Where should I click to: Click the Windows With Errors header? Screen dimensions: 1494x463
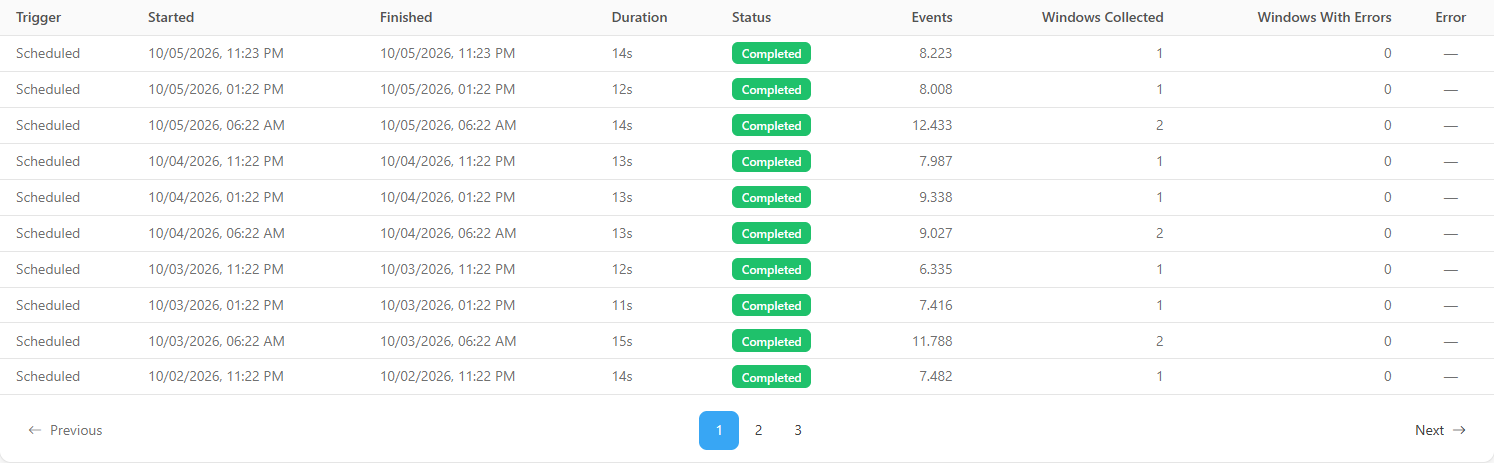1324,17
